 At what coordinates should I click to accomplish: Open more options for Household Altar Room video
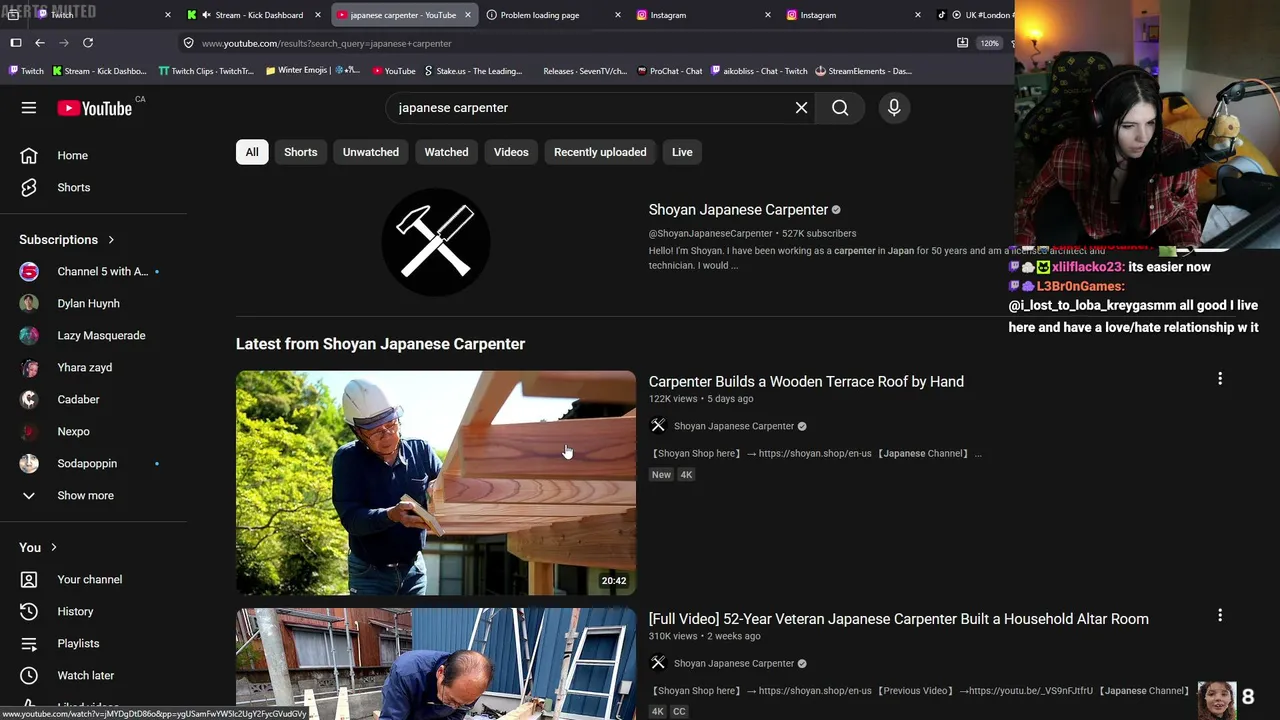(x=1220, y=616)
